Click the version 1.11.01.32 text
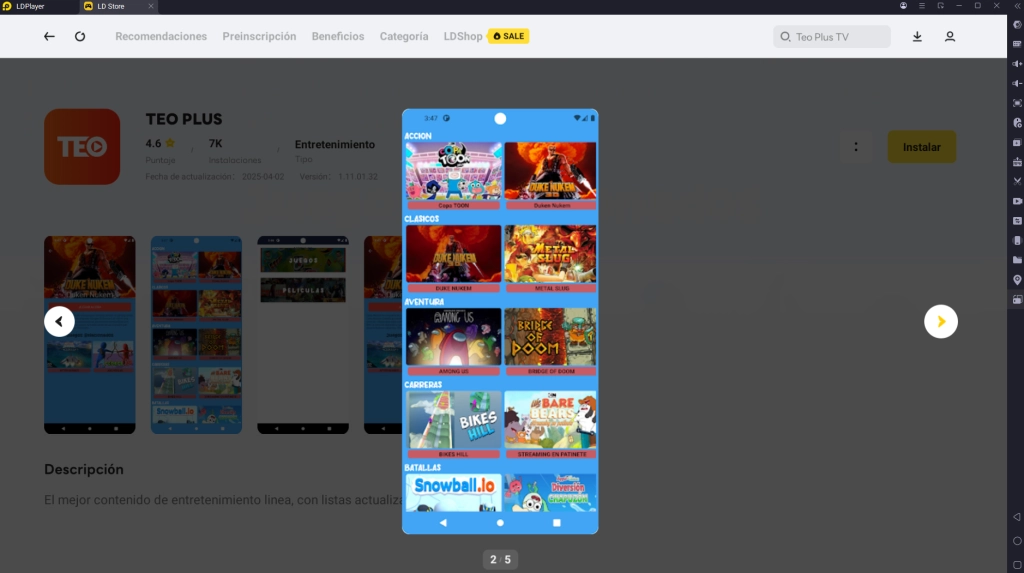 [x=357, y=176]
